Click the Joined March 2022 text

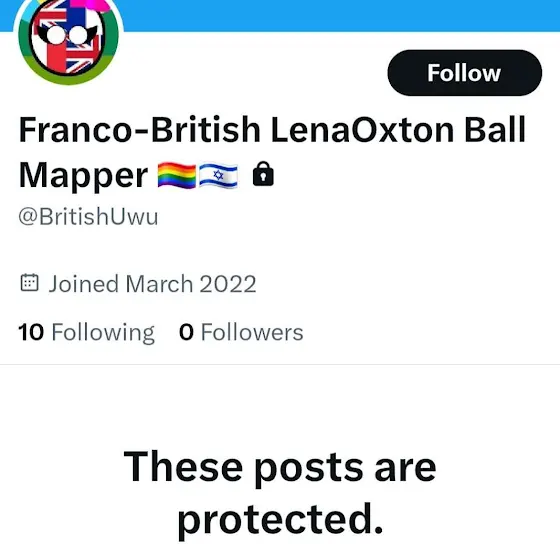pos(152,284)
